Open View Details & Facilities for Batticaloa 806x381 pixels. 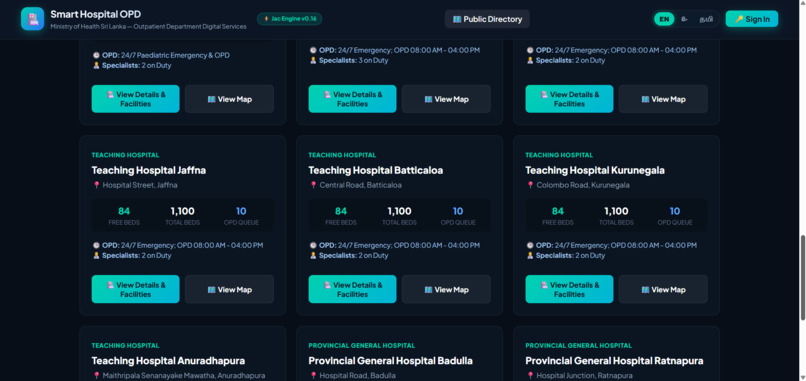click(x=353, y=289)
